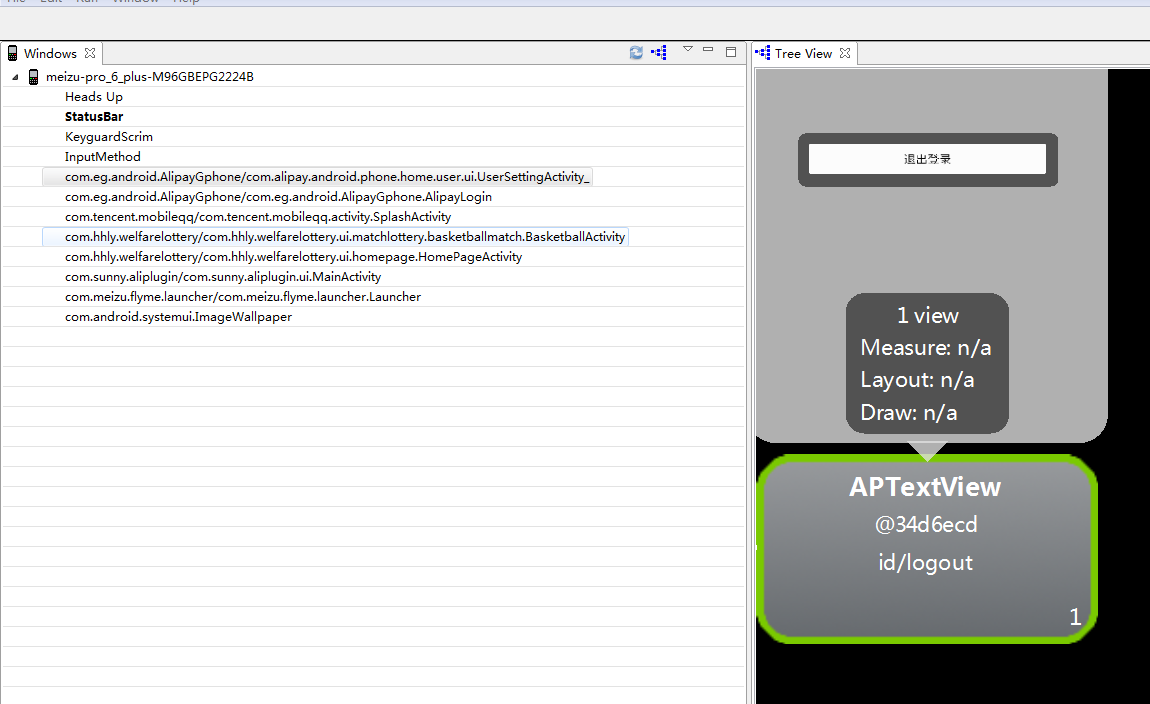Screen dimensions: 1150x704
Task: Select the BasketballActivity window entry
Action: 345,237
